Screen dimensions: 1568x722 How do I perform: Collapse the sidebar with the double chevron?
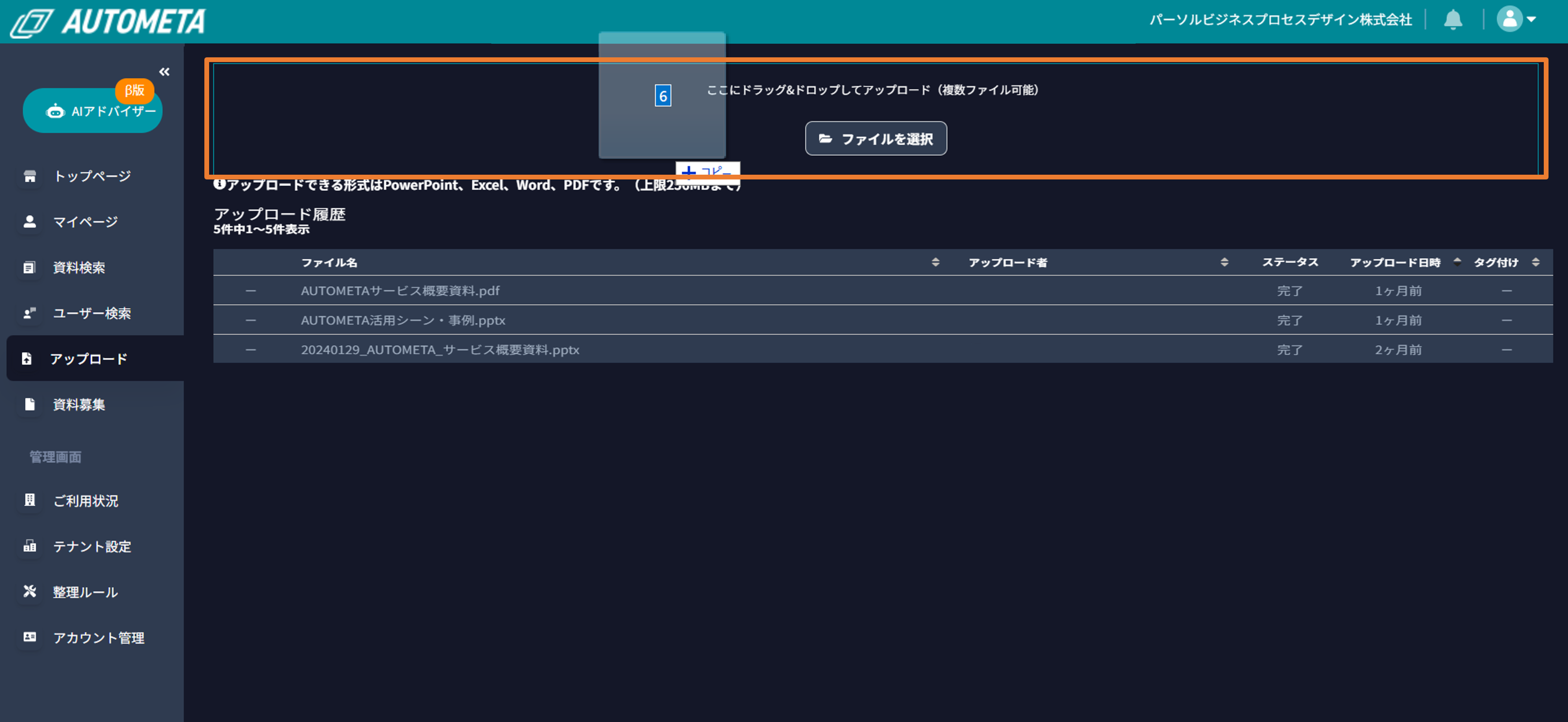pyautogui.click(x=164, y=72)
